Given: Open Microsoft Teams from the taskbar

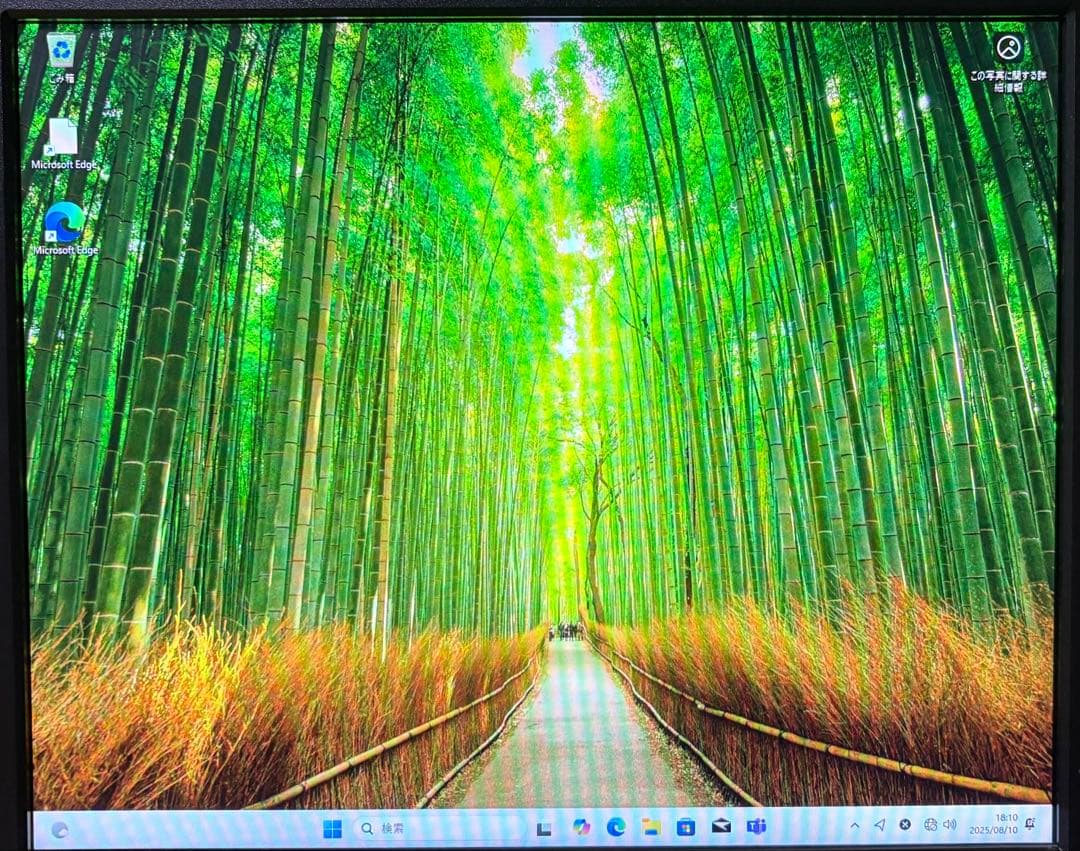Looking at the screenshot, I should point(757,827).
